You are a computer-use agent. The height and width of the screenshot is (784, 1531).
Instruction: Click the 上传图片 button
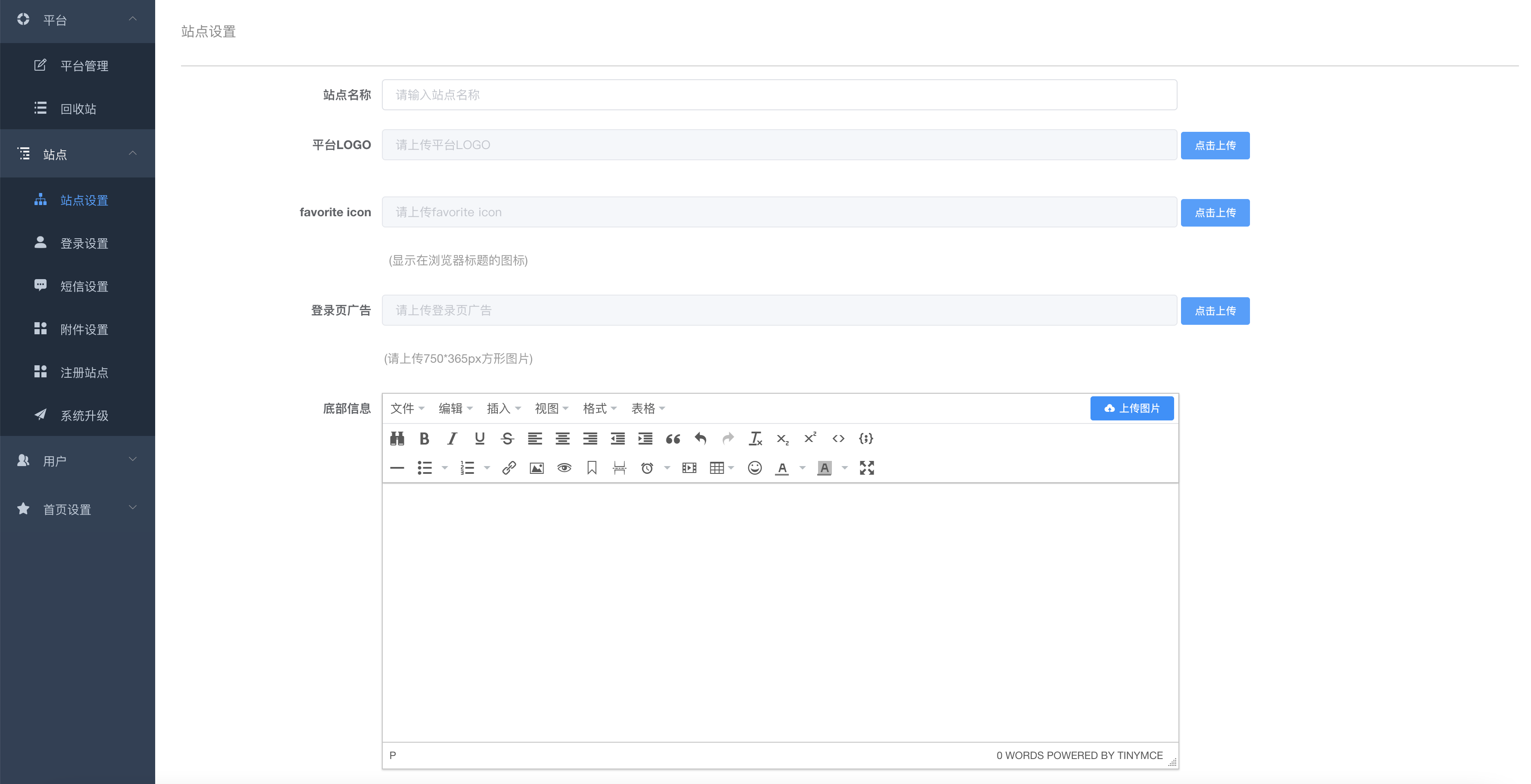pyautogui.click(x=1131, y=408)
